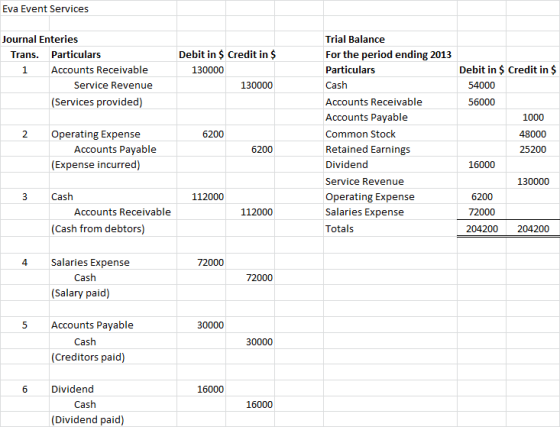Select the Accounts Payable credit value 1000
Image resolution: width=560 pixels, height=427 pixels.
[533, 117]
